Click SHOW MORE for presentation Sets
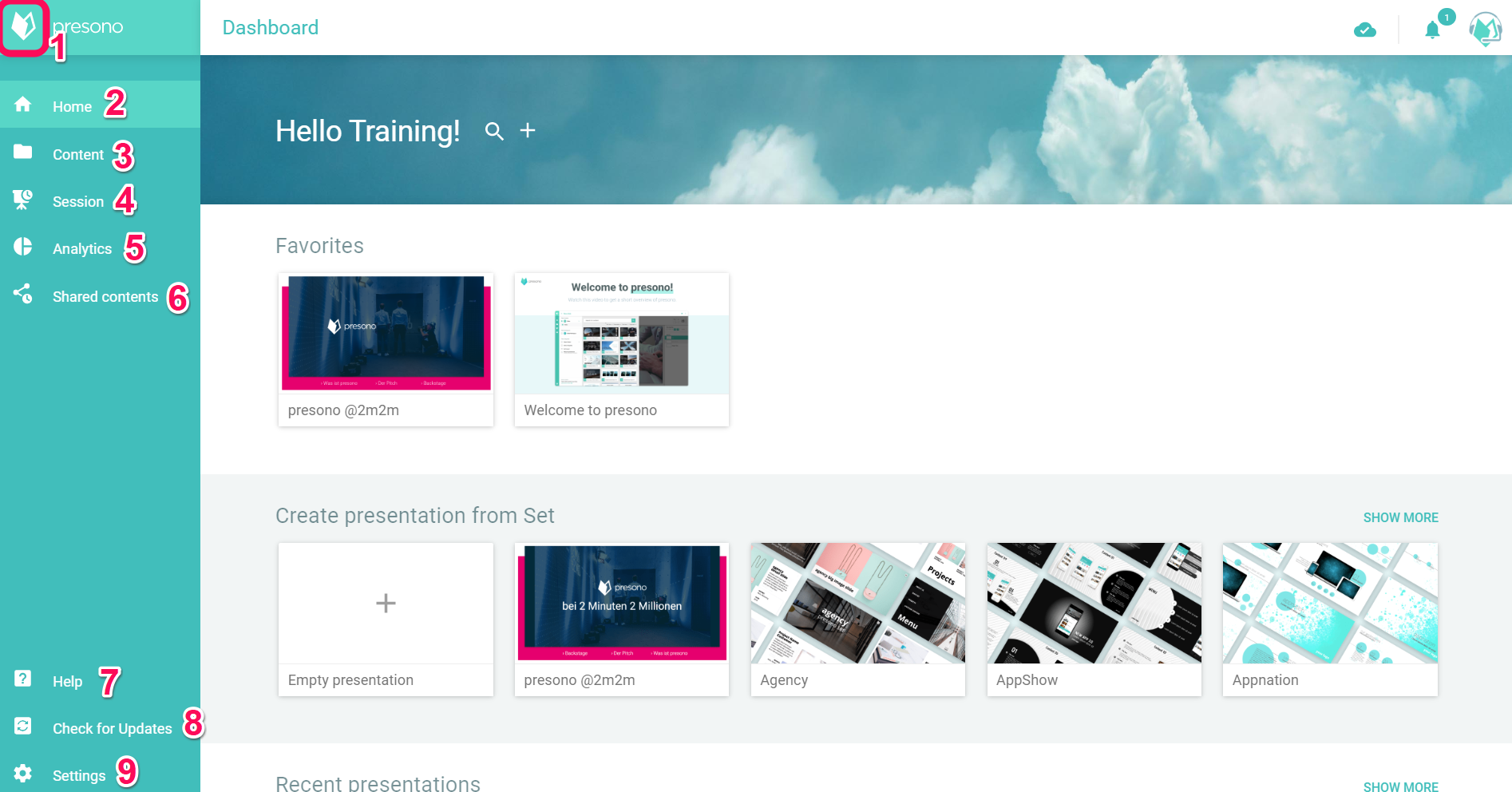1512x792 pixels. (1400, 517)
